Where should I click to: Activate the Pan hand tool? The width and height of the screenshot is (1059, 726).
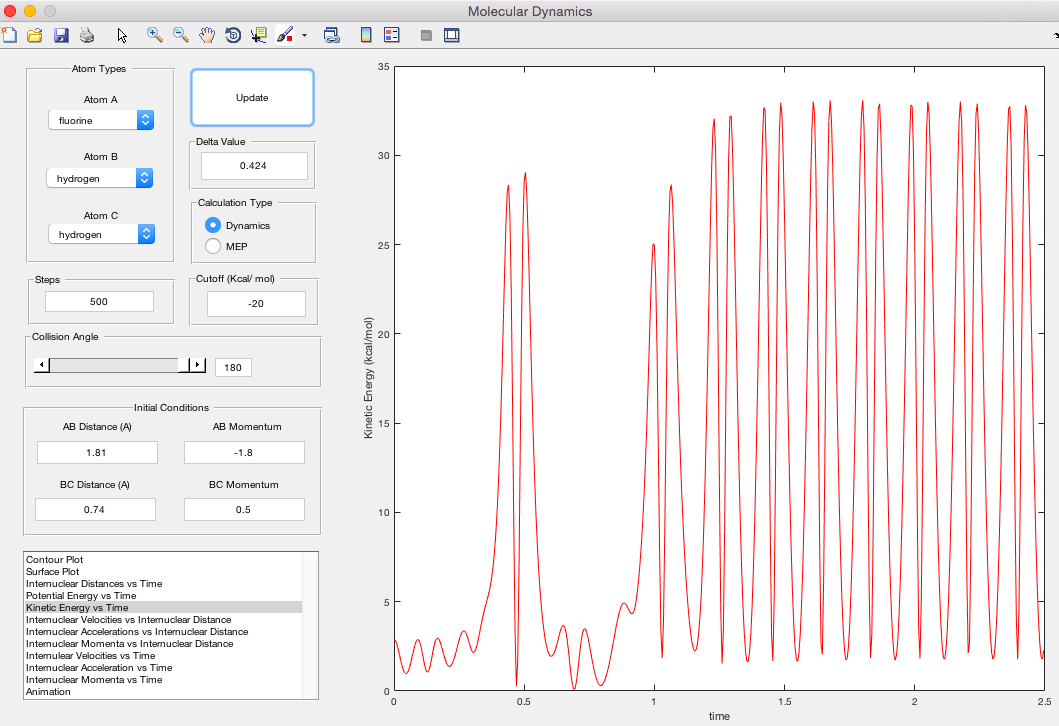pos(207,35)
